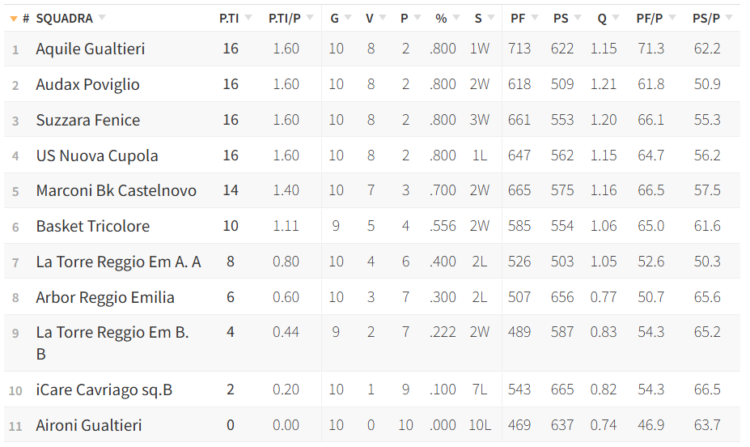Open the iCare Cavriago sq.B team
Viewport: 750px width, 447px height.
tap(104, 390)
